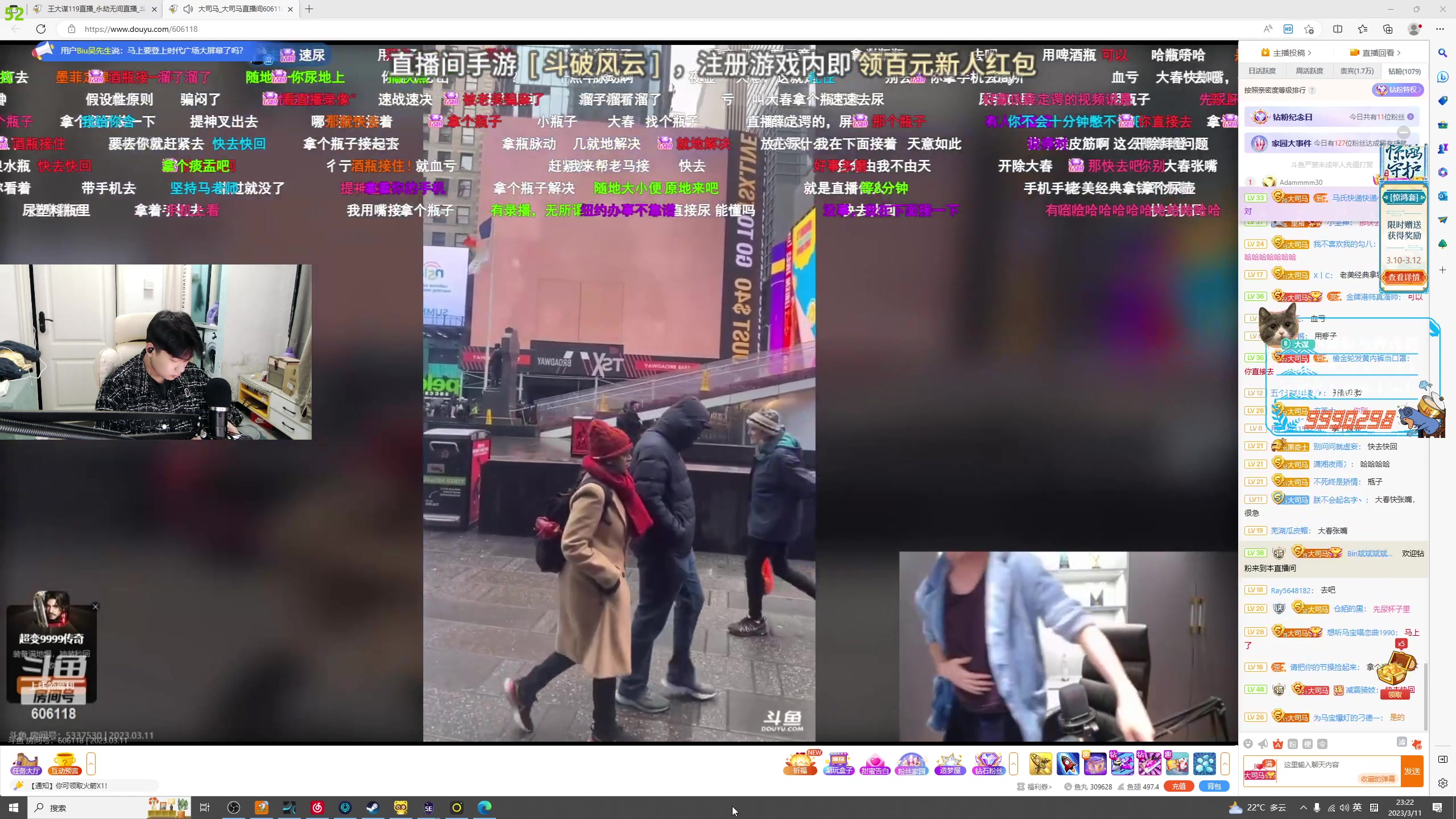Screen dimensions: 1456x819
Task: Open the 福利券 coupons link
Action: [1035, 787]
